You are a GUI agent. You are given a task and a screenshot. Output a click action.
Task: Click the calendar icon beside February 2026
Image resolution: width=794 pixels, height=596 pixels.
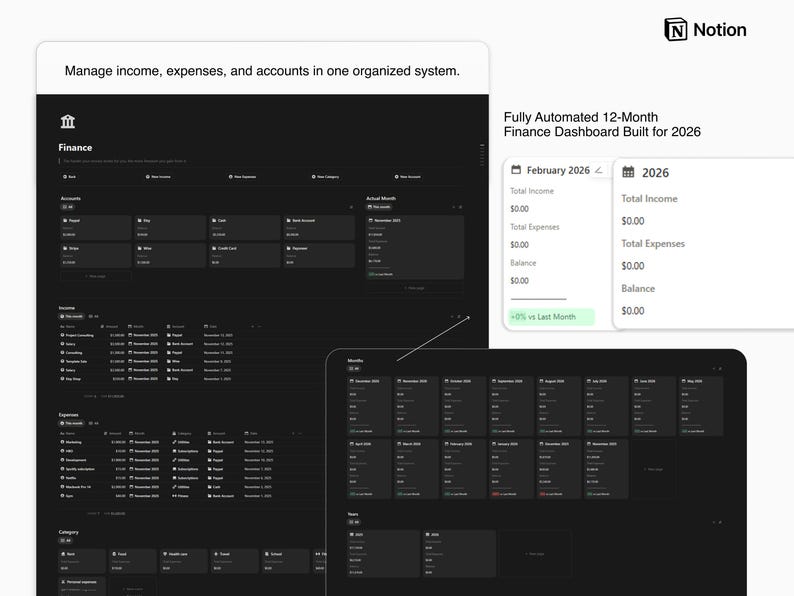(516, 170)
